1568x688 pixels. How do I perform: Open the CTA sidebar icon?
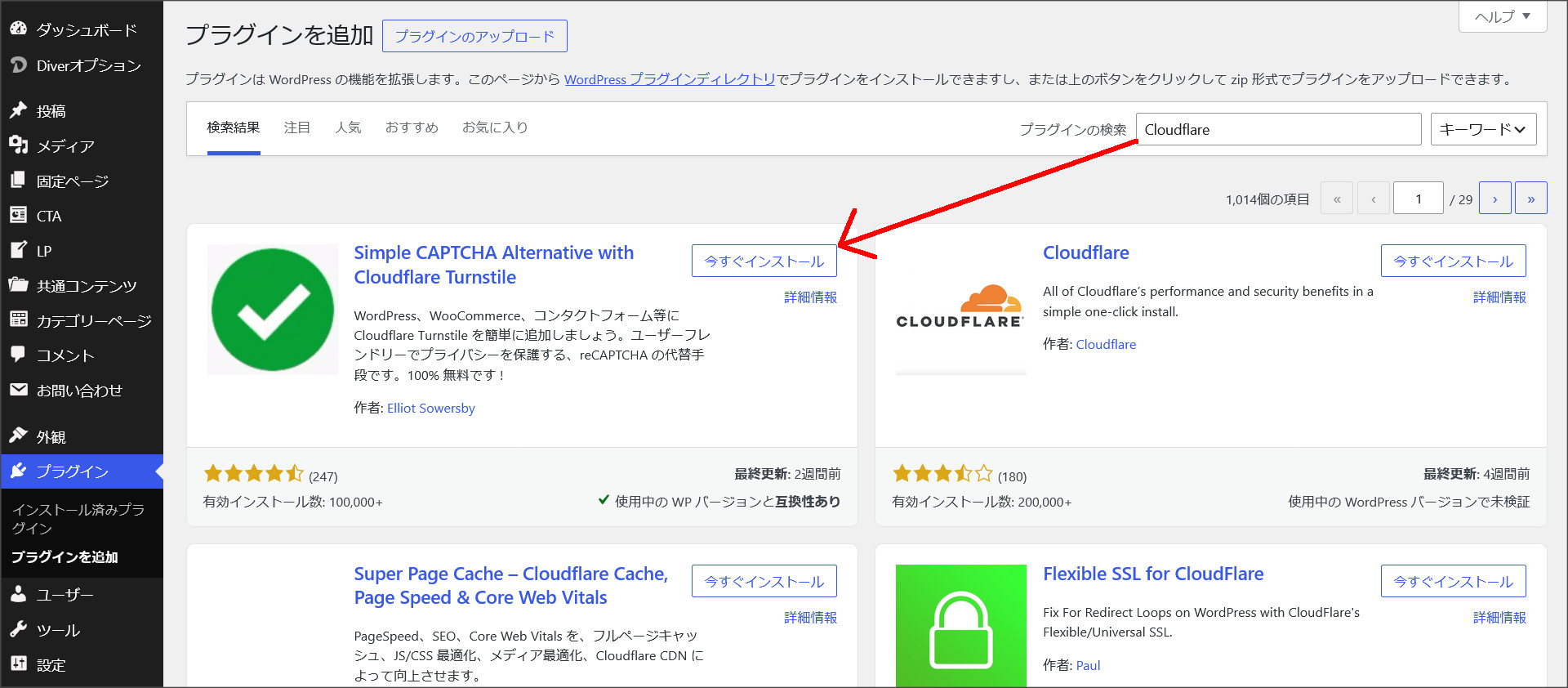click(18, 215)
